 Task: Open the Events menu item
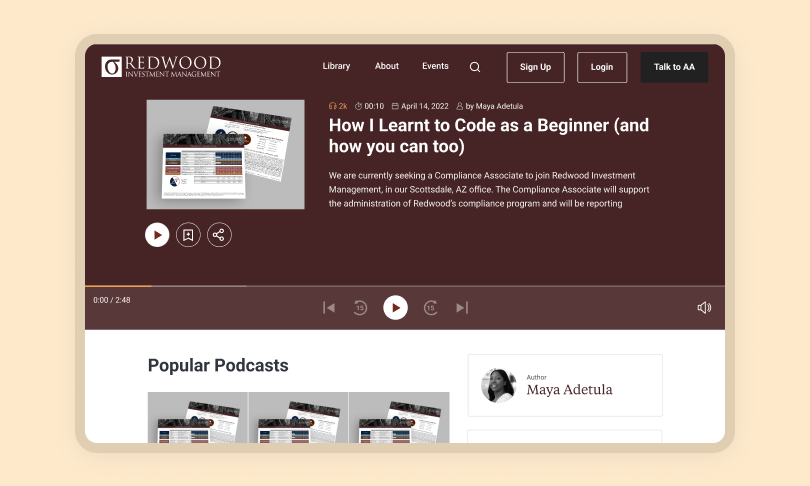point(435,66)
